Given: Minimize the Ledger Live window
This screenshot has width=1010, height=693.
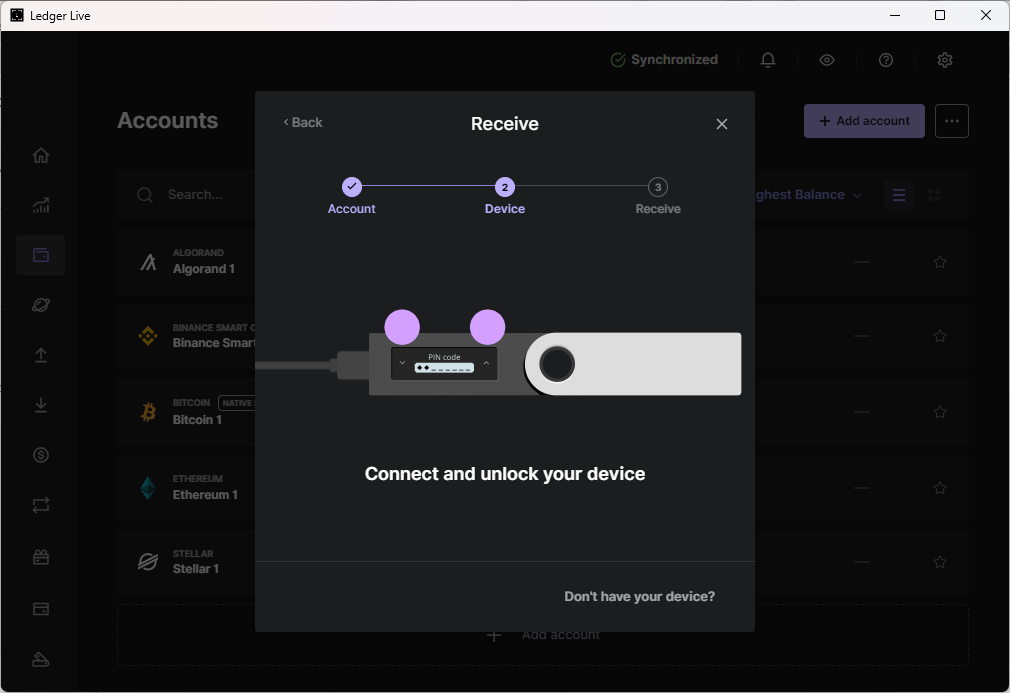Looking at the screenshot, I should 895,15.
